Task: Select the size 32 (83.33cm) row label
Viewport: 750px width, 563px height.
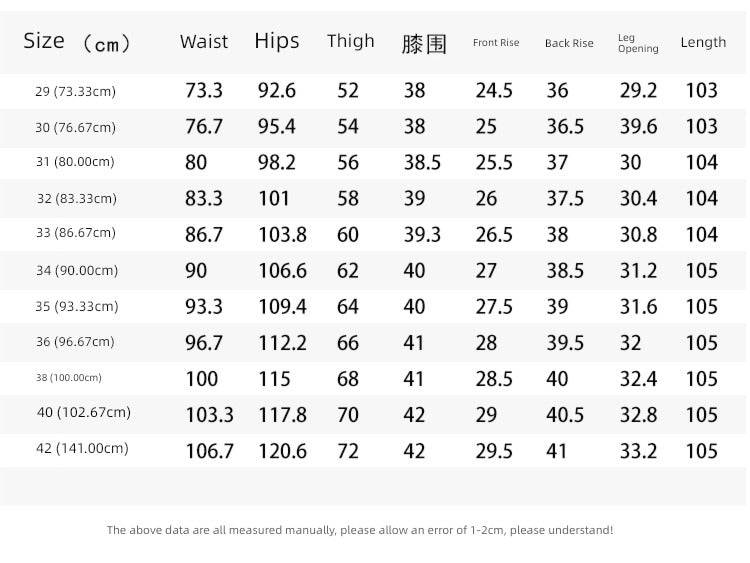Action: [77, 198]
